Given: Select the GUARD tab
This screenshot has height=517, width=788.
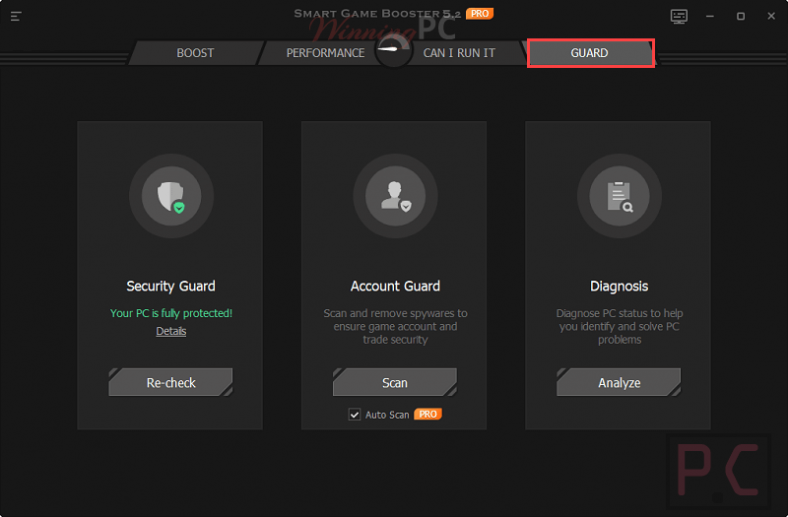Looking at the screenshot, I should (590, 53).
